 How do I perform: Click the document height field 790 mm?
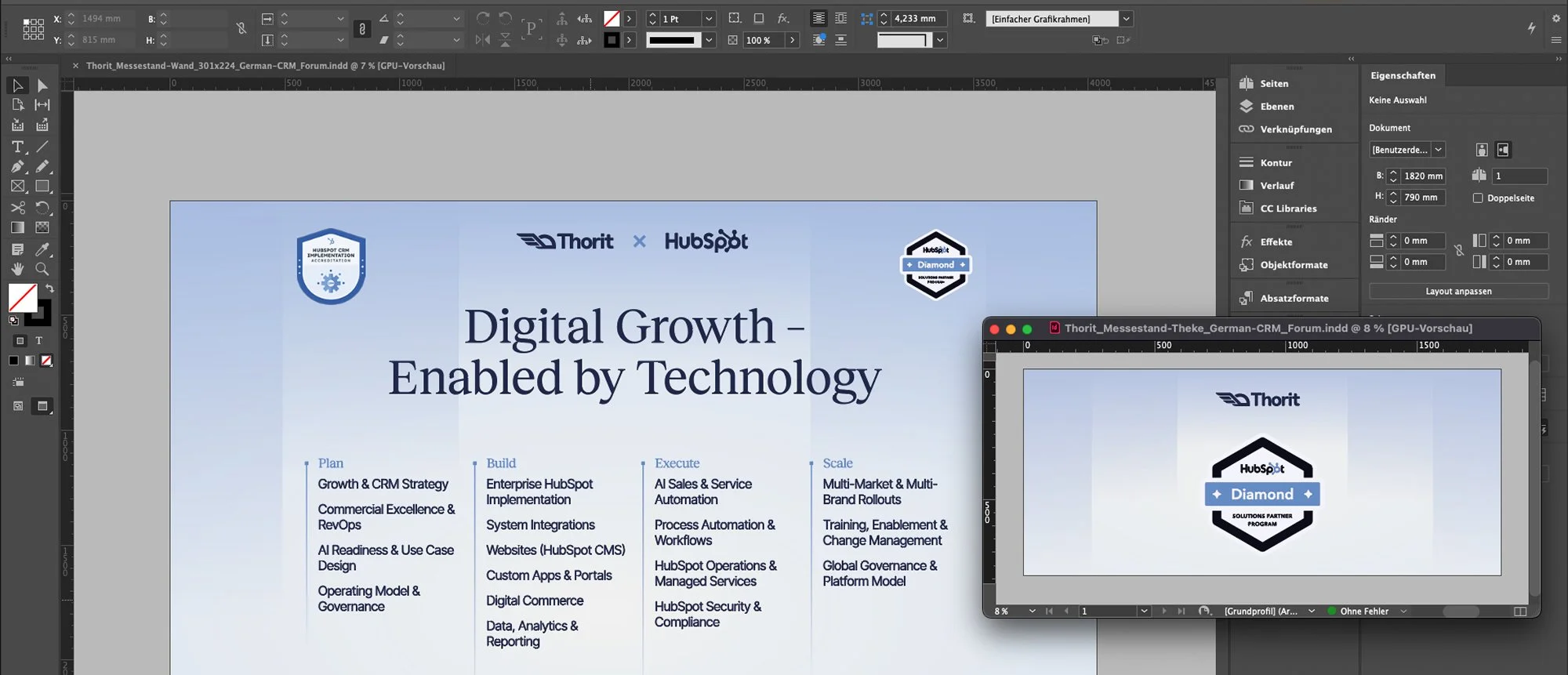pyautogui.click(x=1422, y=197)
